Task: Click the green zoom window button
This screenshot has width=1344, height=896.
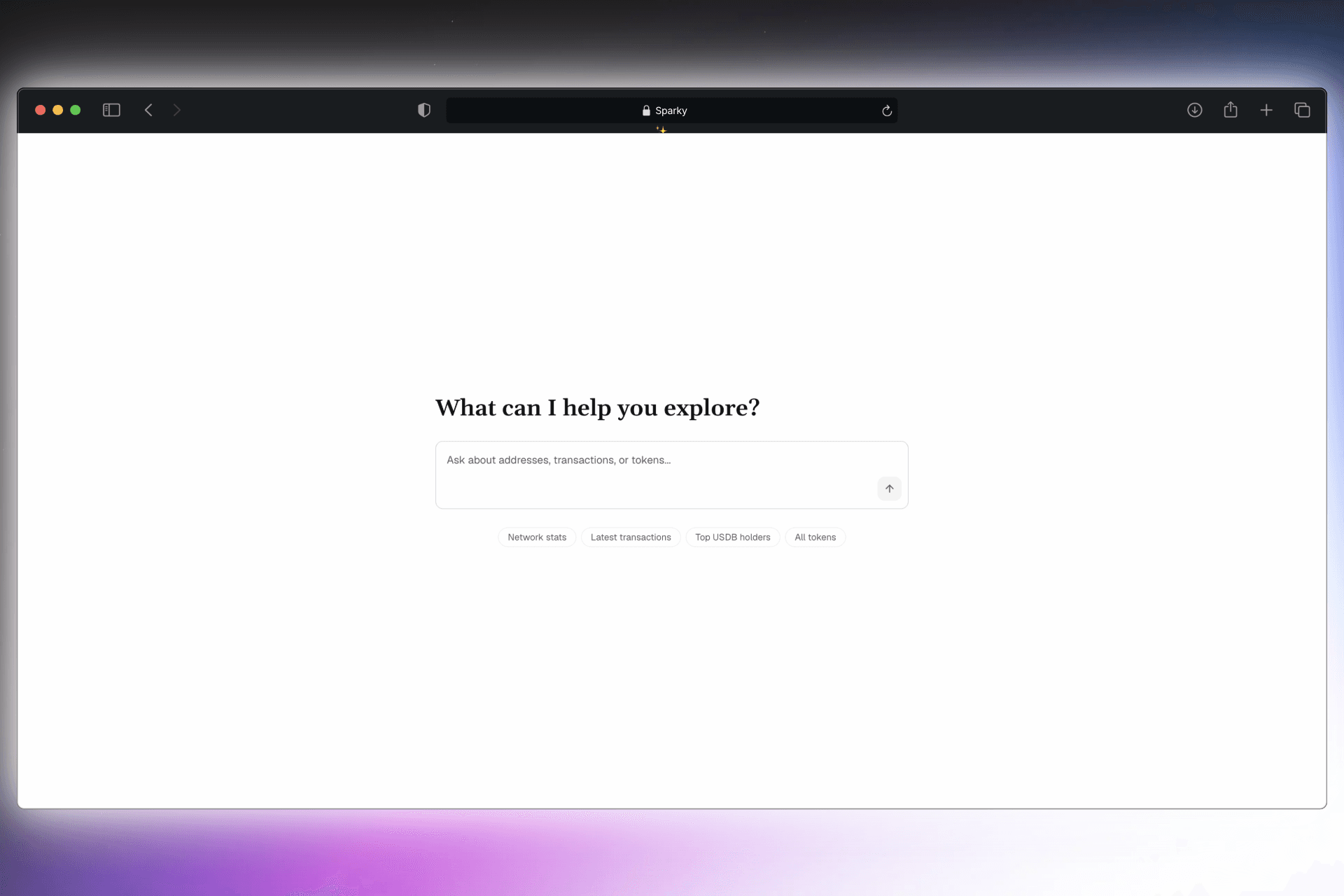Action: (75, 110)
